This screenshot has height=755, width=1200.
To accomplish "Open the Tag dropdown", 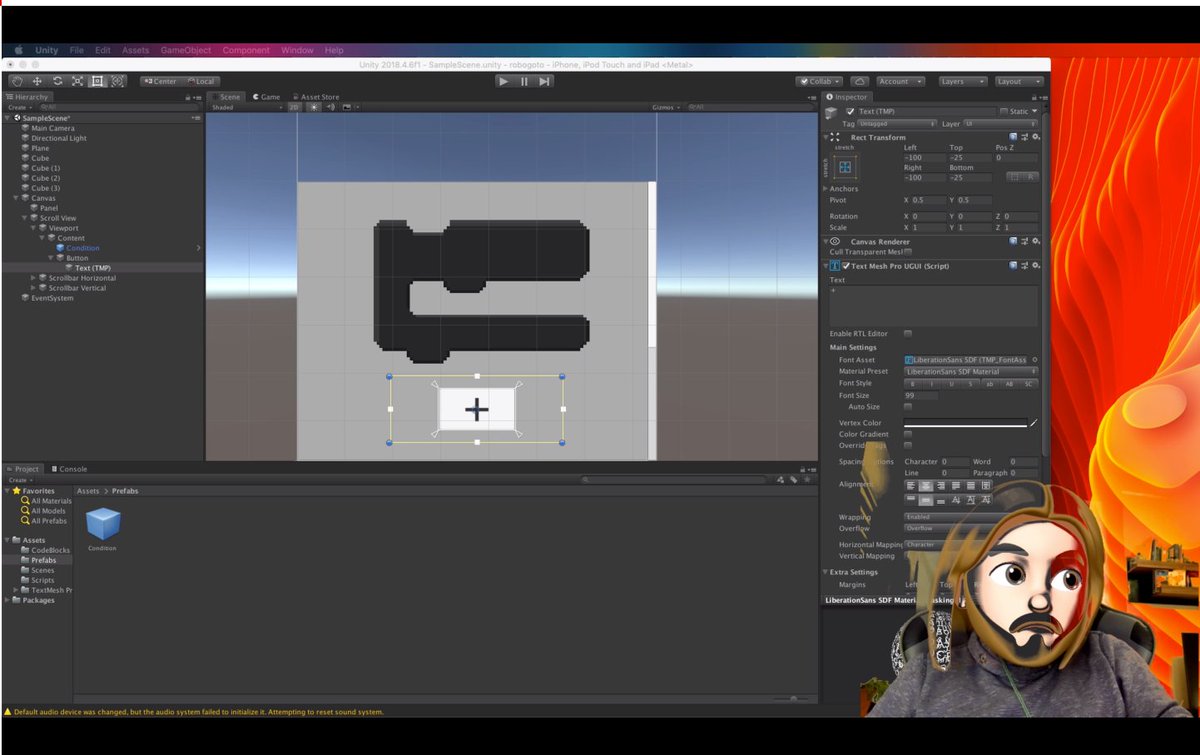I will tap(897, 124).
